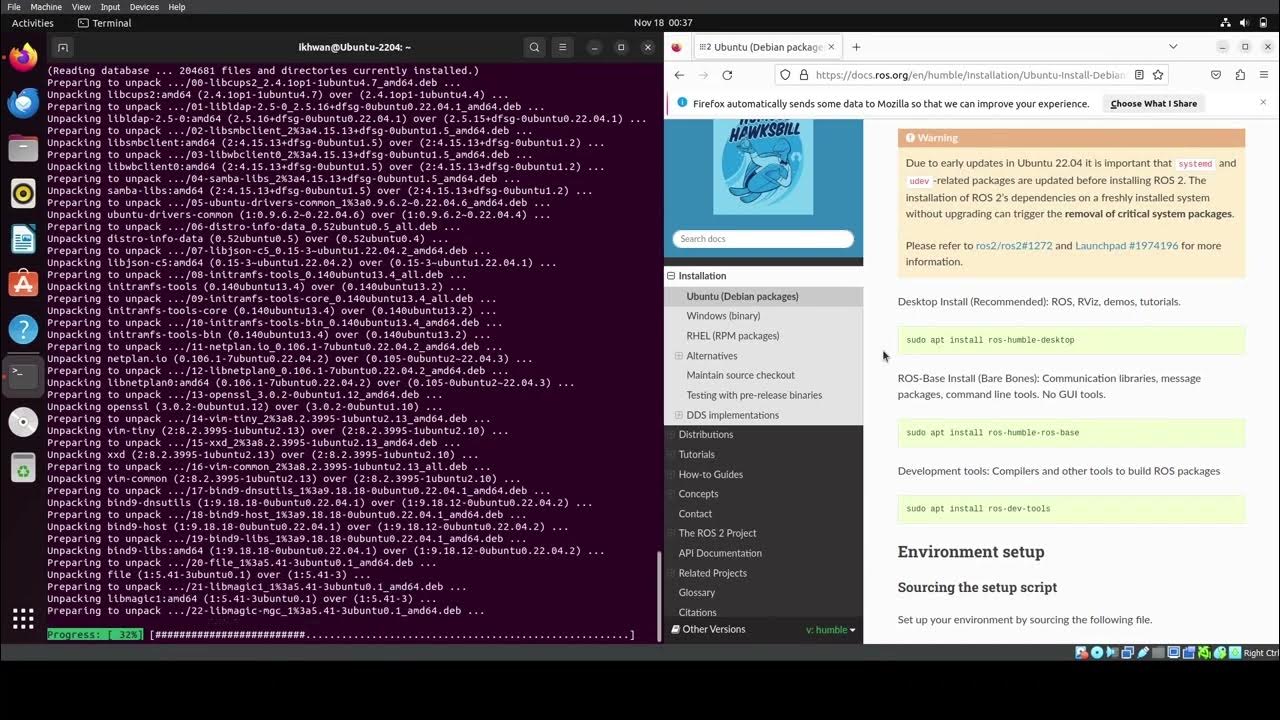Expand the DDS implementations sidebar entry
The height and width of the screenshot is (720, 1280).
click(678, 415)
